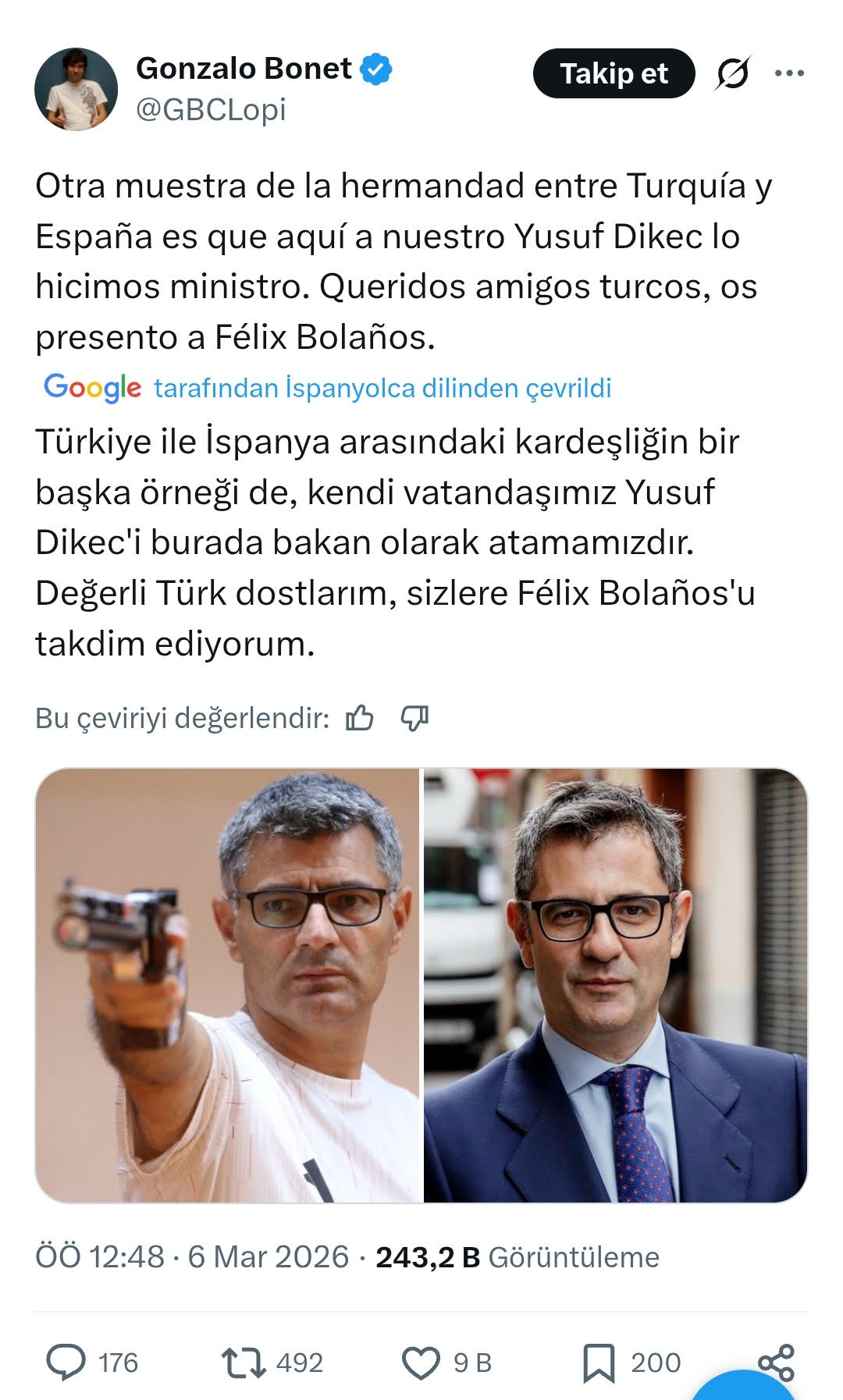Tap the retweet arrows icon

click(x=244, y=1363)
